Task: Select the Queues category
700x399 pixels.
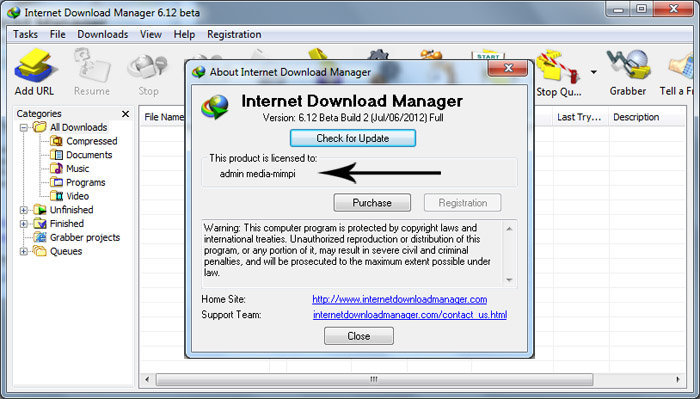Action: click(x=58, y=251)
